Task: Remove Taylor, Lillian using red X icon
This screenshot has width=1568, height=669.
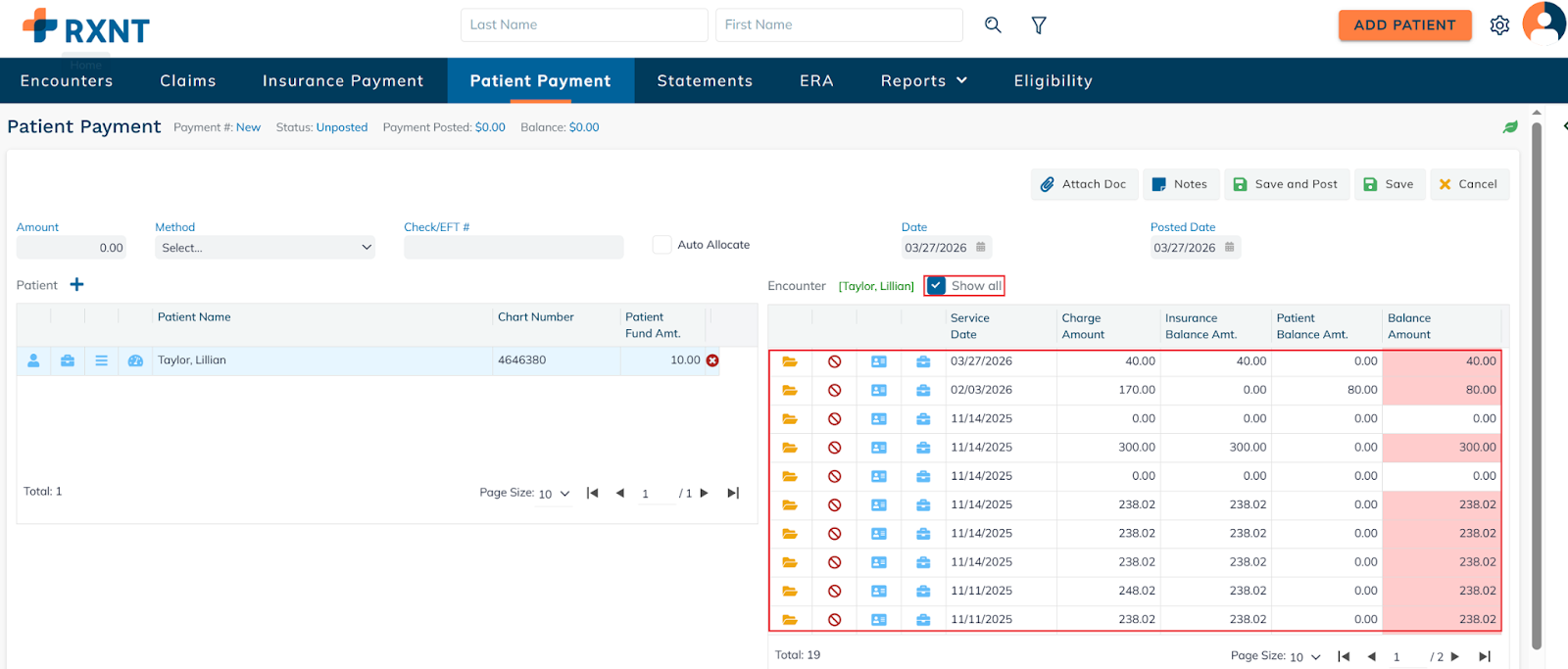Action: pos(712,360)
